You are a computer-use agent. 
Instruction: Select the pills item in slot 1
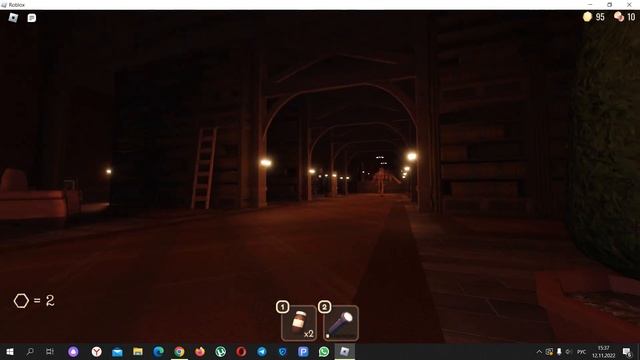(299, 323)
